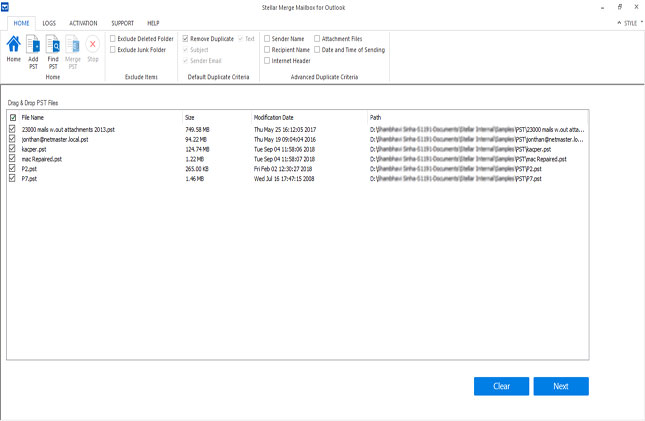The width and height of the screenshot is (645, 421).
Task: Click date Thu May 25 16:12:05 2017
Action: [x=285, y=130]
